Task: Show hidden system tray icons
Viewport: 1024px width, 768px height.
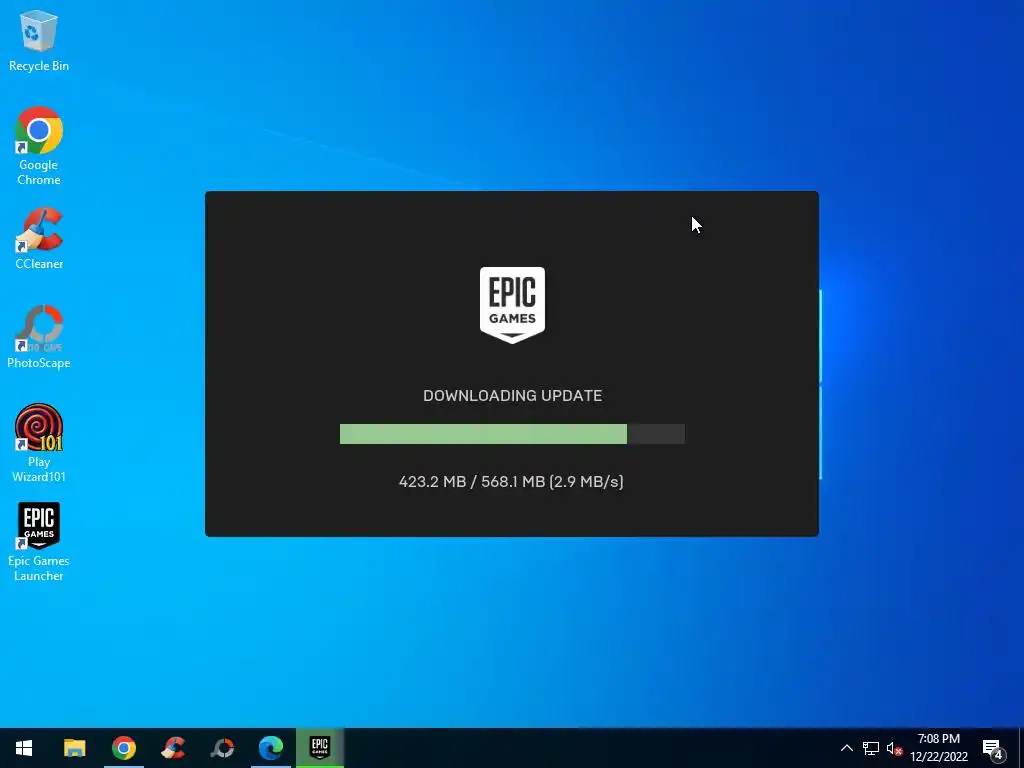Action: tap(846, 748)
